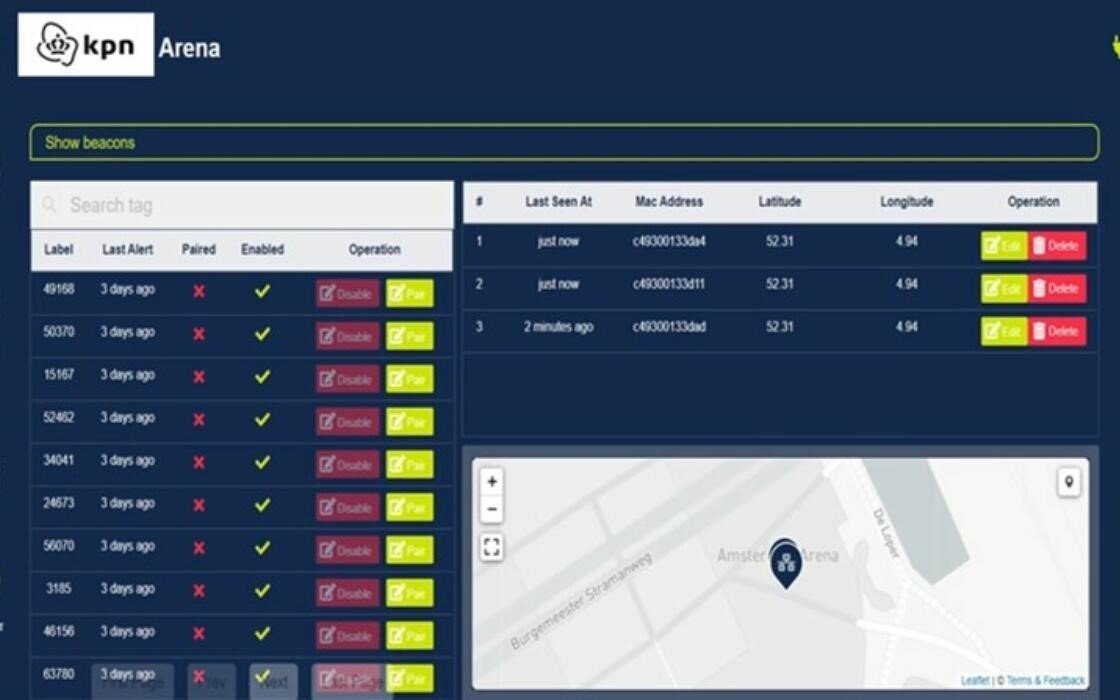The width and height of the screenshot is (1120, 700).
Task: Click the KPN logo
Action: 86,45
